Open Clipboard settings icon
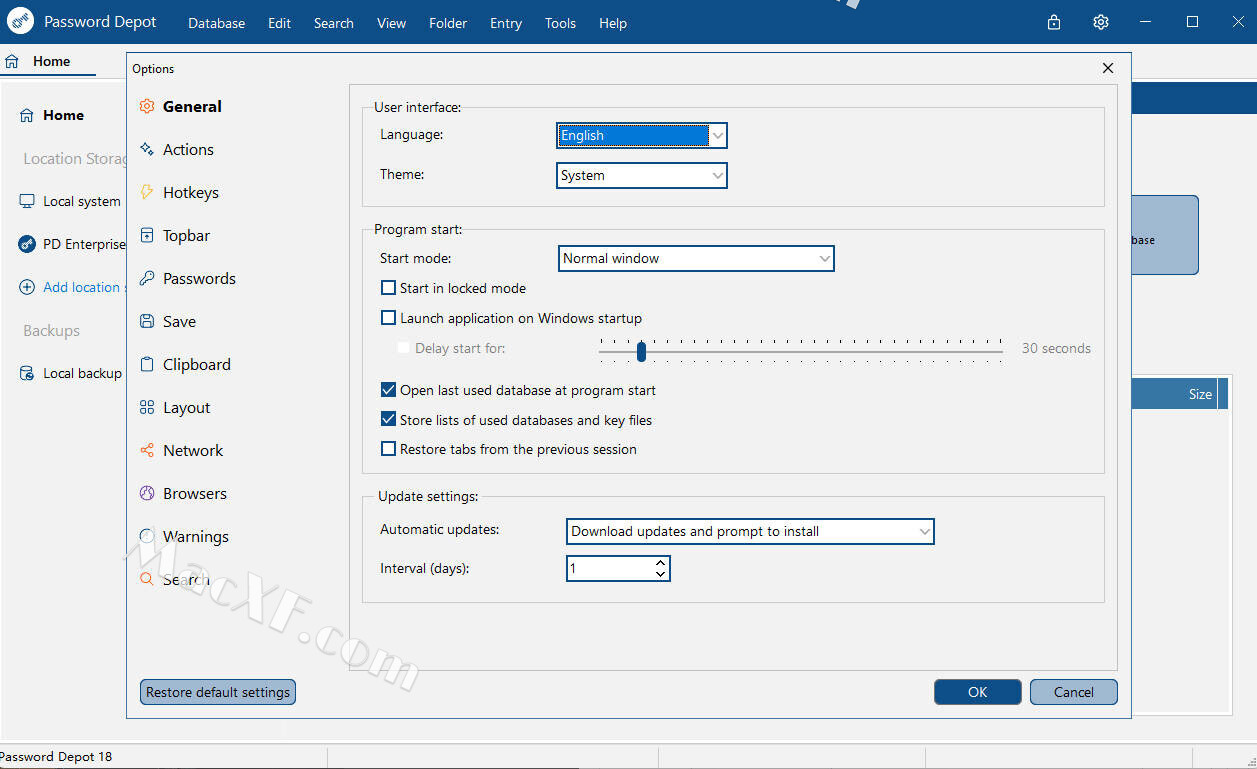This screenshot has width=1257, height=769. click(x=147, y=364)
